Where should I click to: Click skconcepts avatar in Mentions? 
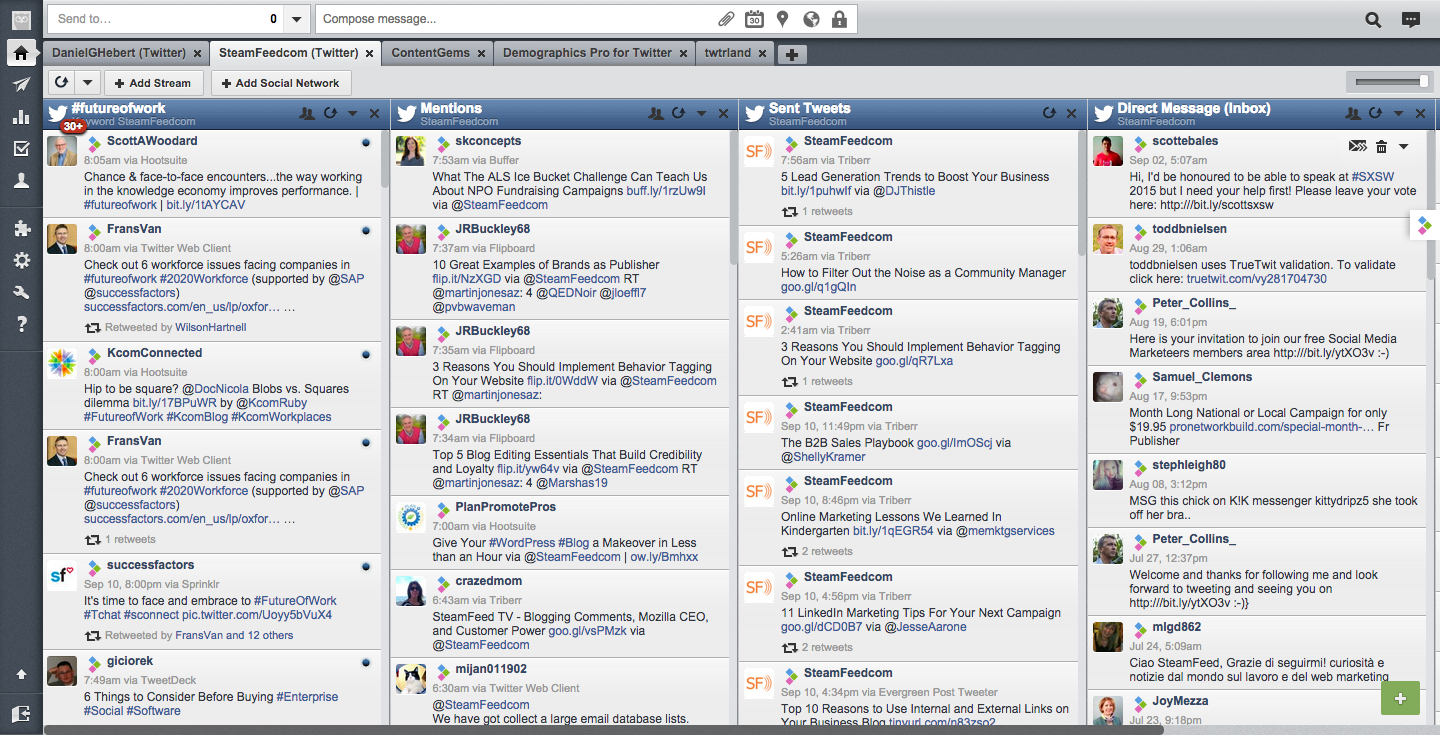click(411, 151)
